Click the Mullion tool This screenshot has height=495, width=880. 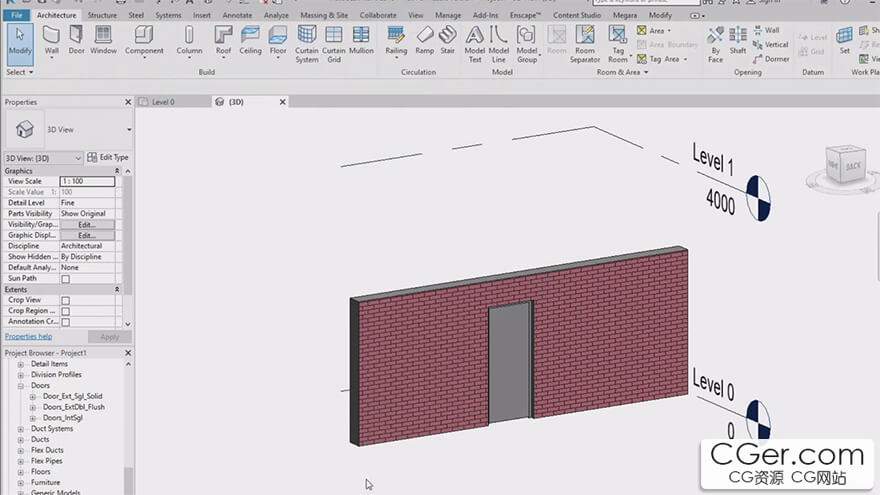[x=361, y=40]
